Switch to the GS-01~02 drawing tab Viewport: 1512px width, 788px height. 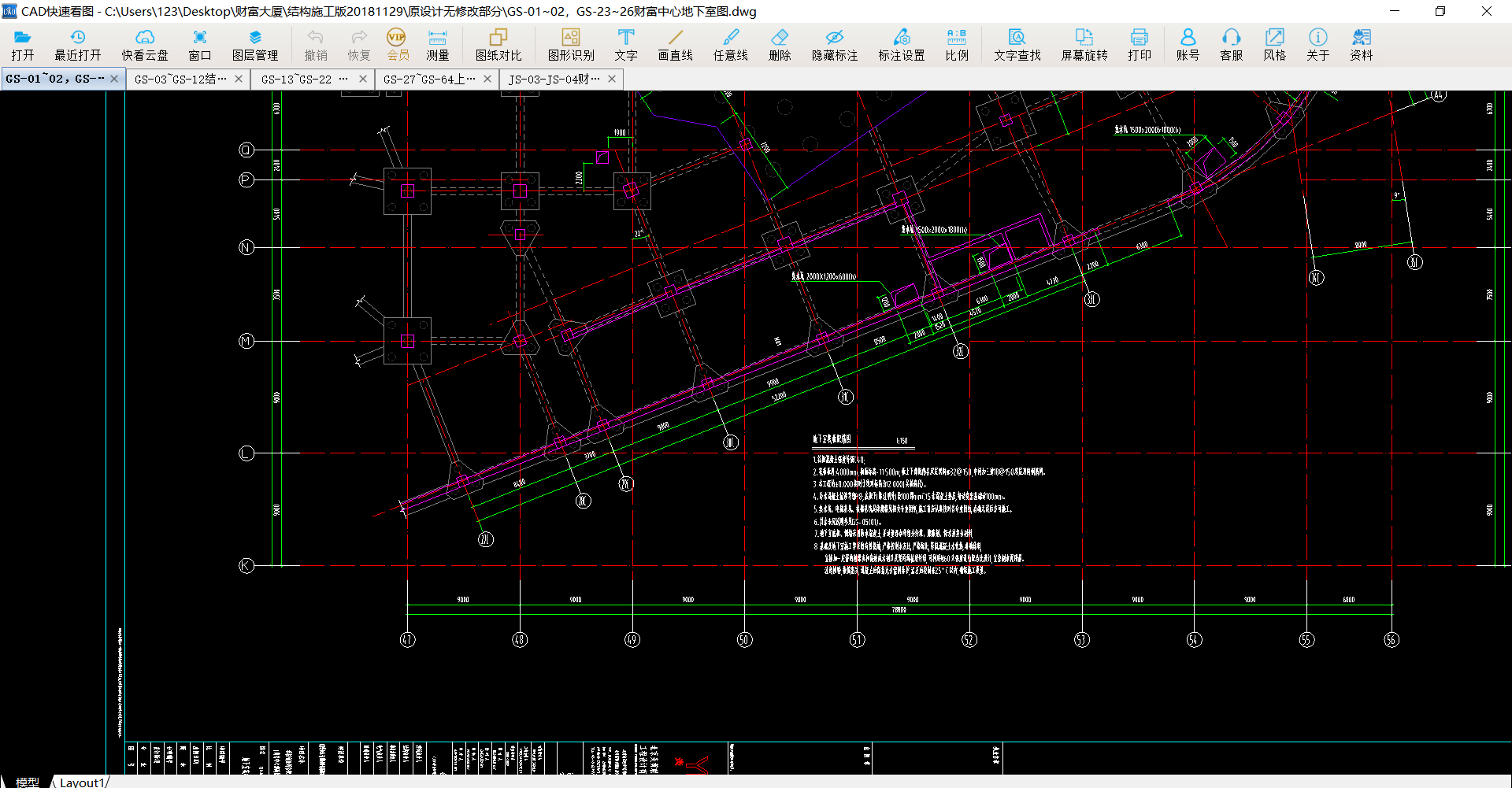(55, 79)
